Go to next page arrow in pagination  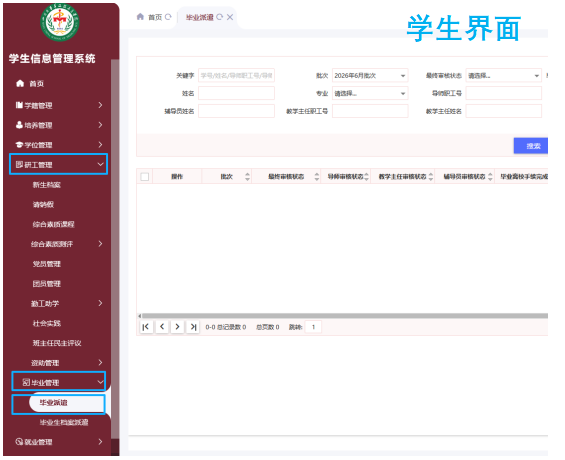177,327
